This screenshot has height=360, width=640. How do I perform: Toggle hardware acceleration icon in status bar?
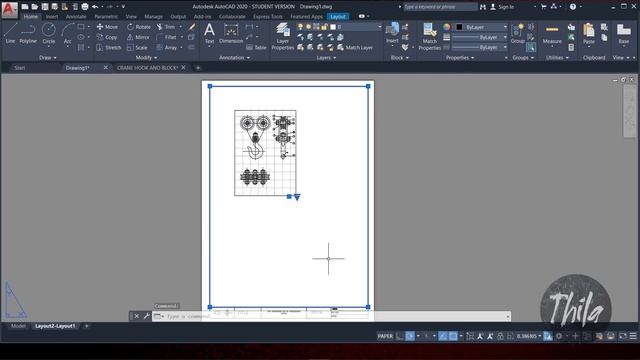tap(610, 336)
